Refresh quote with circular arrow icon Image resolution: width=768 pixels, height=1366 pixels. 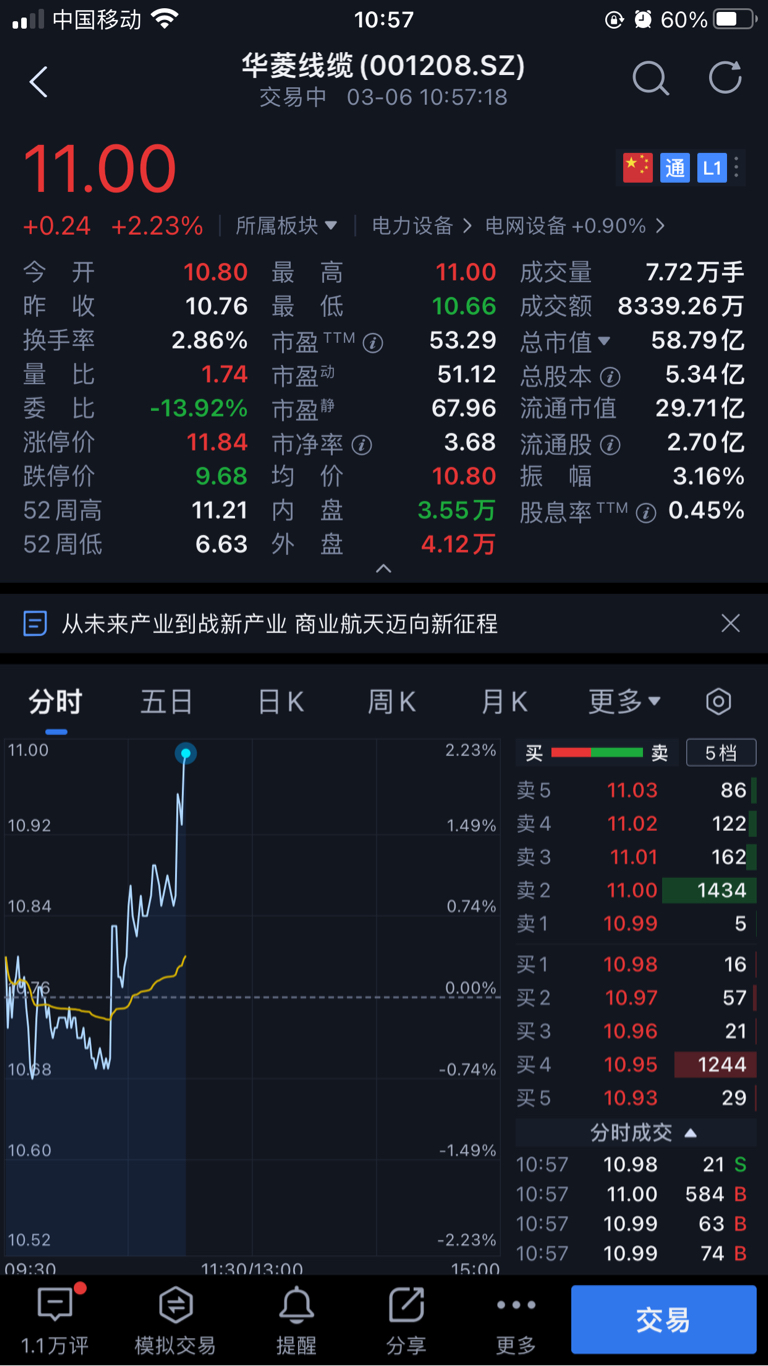(725, 78)
